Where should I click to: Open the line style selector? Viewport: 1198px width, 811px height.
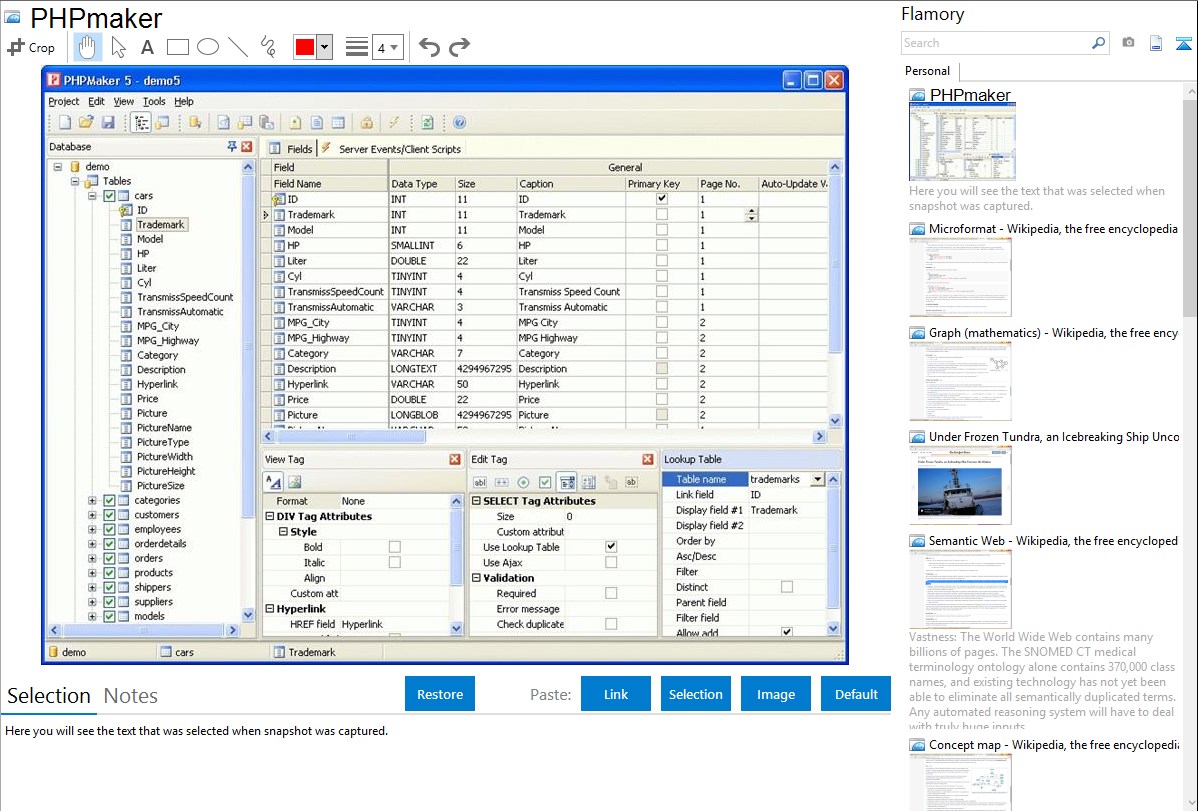[x=357, y=47]
